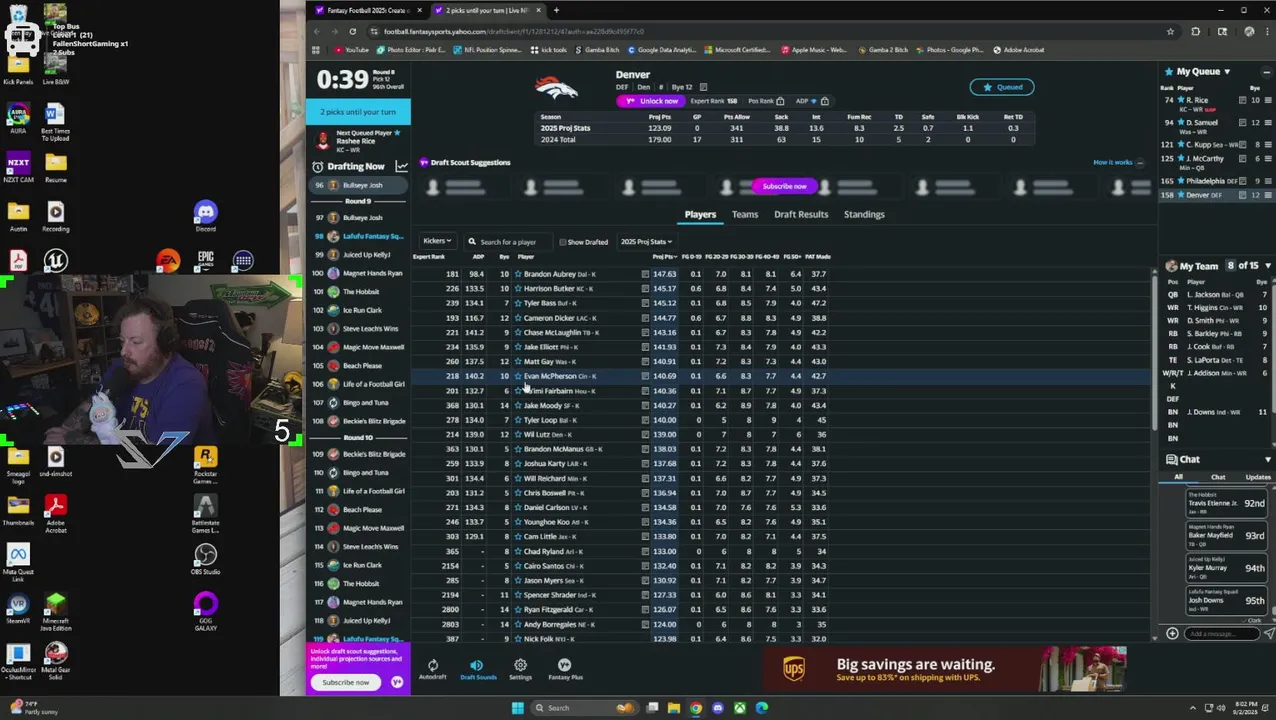Open the 2025 Proj Stats dropdown
The height and width of the screenshot is (720, 1276).
click(646, 241)
